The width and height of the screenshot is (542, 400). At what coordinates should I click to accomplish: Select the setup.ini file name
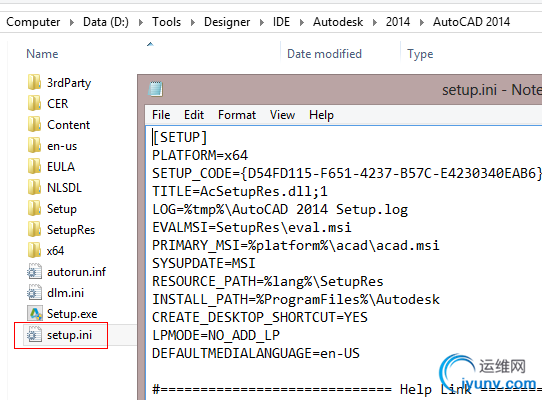(69, 335)
